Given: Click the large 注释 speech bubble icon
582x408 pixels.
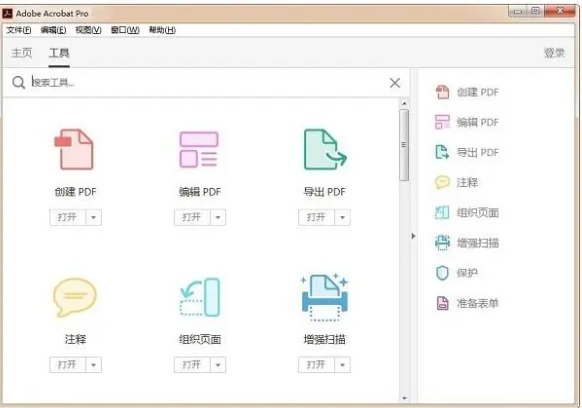Looking at the screenshot, I should coord(75,297).
